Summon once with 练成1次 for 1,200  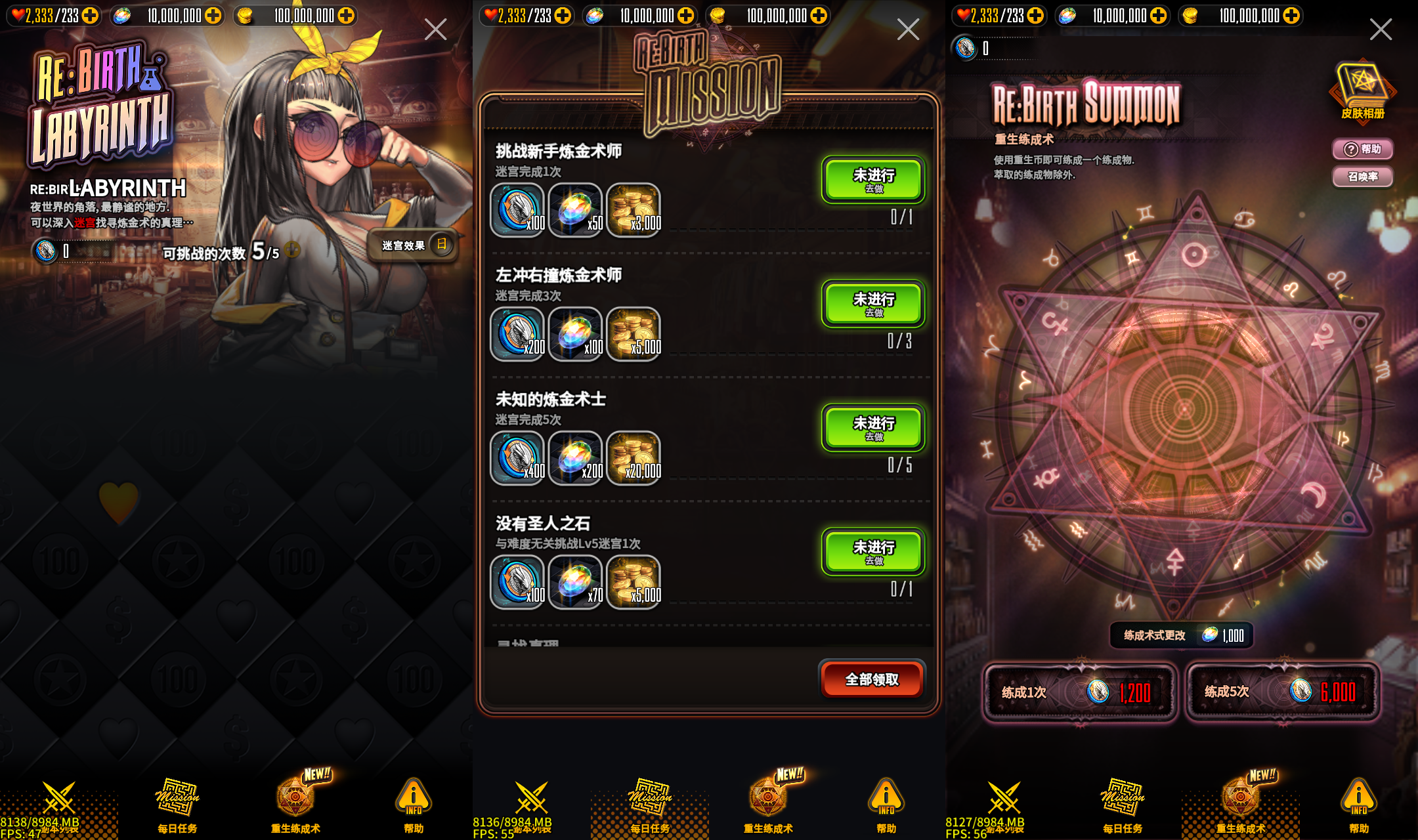click(x=1080, y=692)
